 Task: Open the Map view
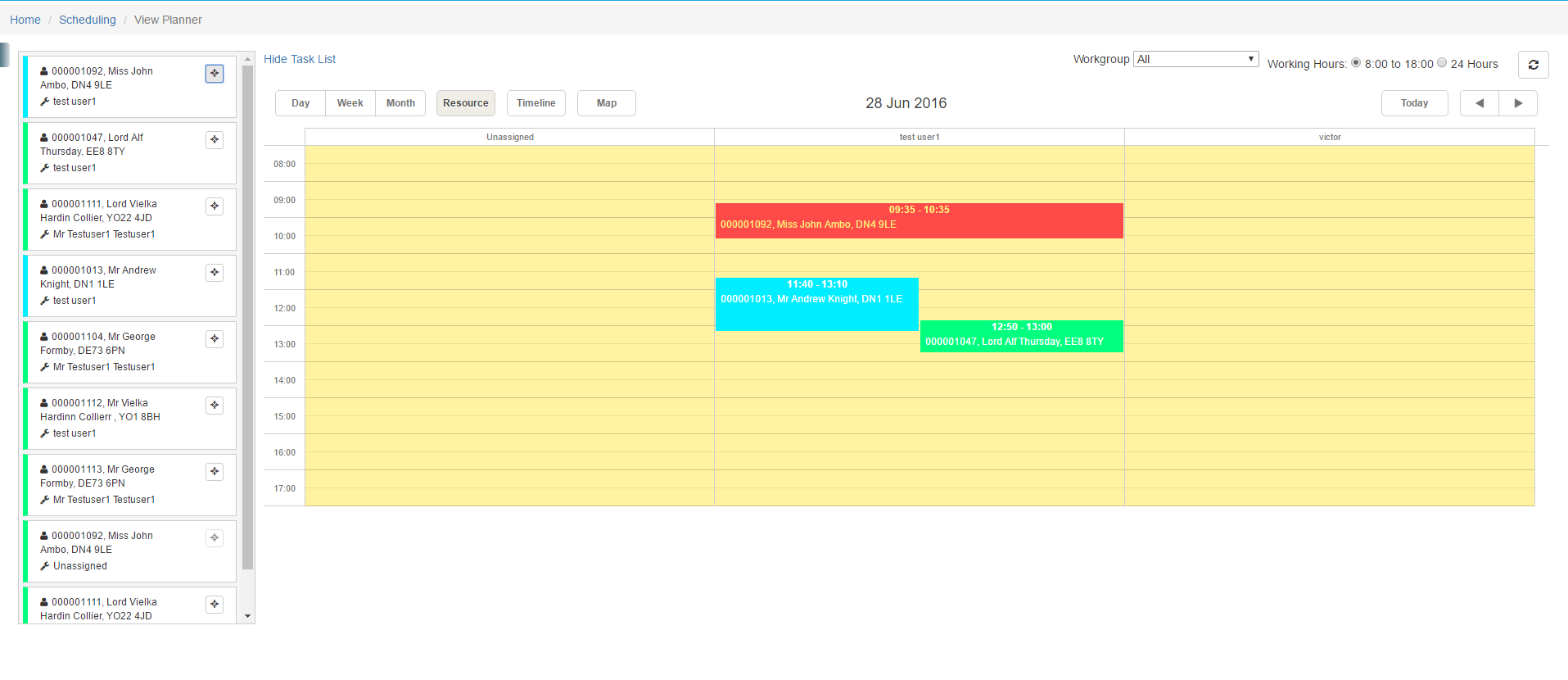(606, 103)
